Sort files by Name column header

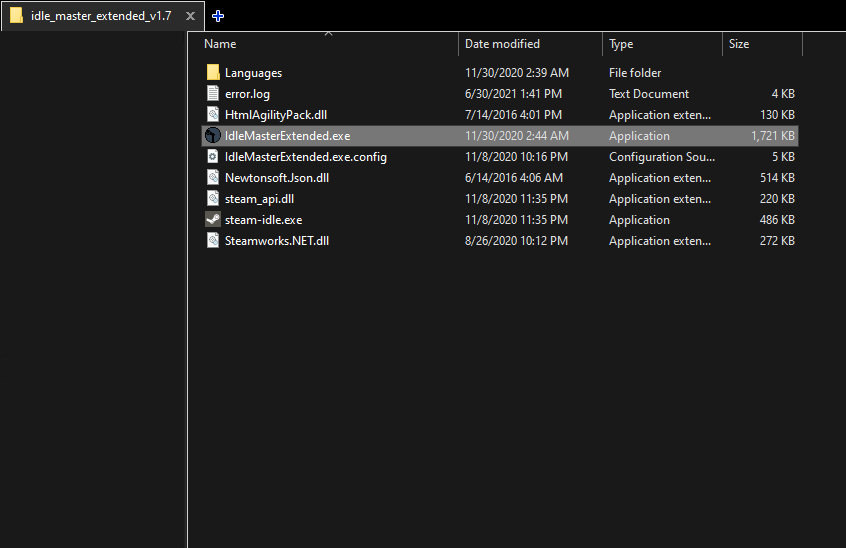pyautogui.click(x=221, y=44)
